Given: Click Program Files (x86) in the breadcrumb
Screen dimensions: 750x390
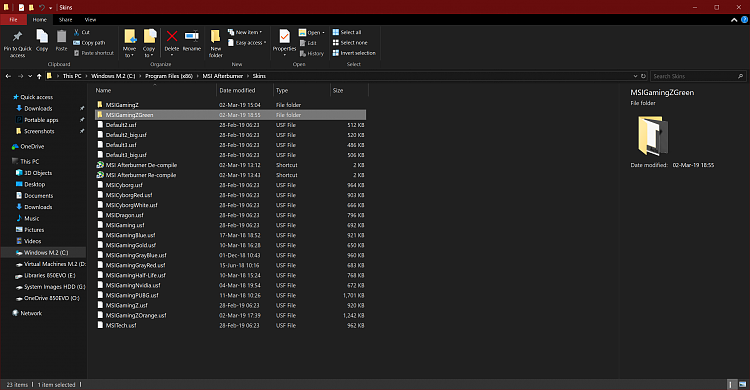Looking at the screenshot, I should (169, 76).
